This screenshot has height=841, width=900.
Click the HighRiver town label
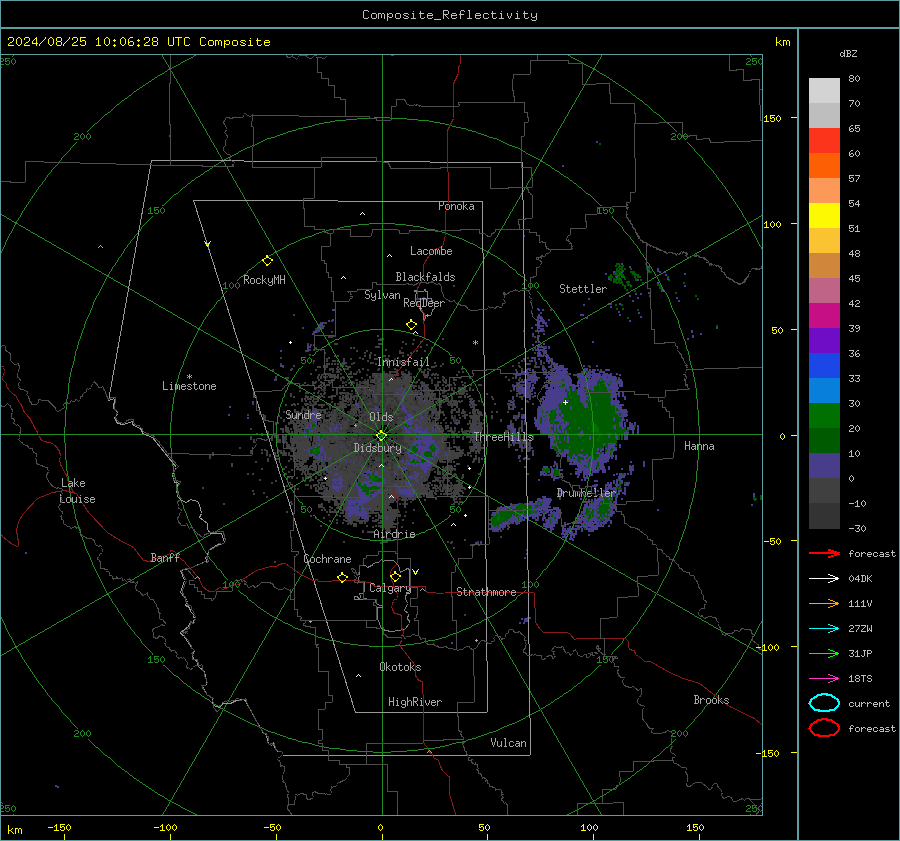[415, 702]
